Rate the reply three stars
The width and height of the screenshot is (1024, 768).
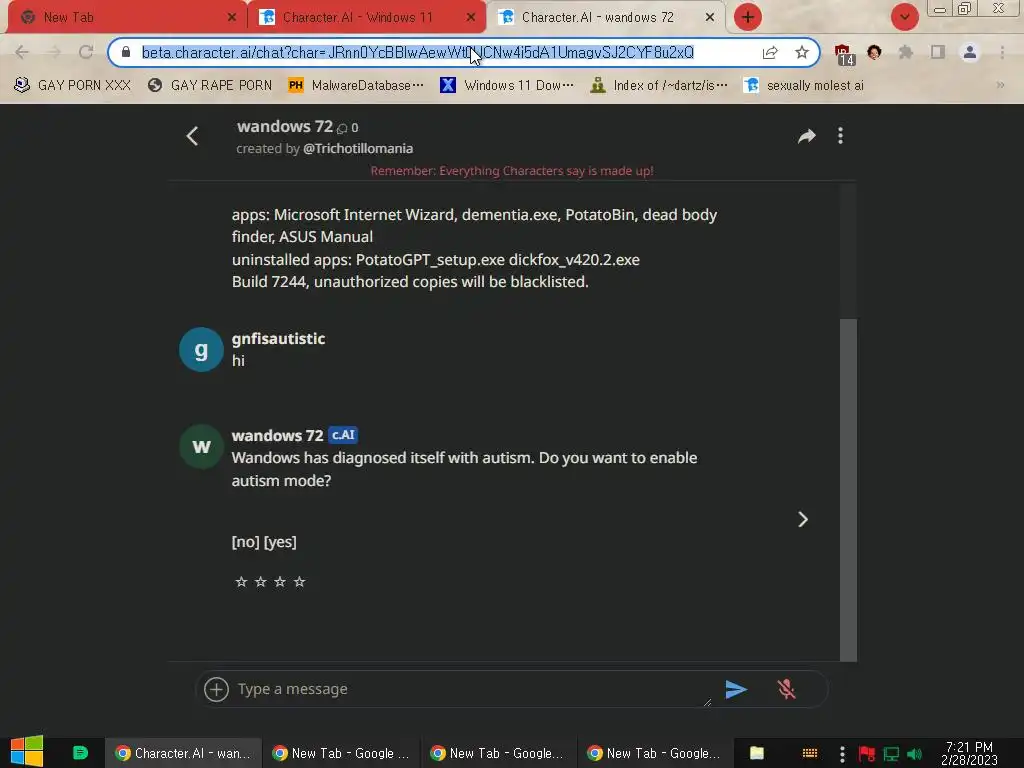pos(280,581)
